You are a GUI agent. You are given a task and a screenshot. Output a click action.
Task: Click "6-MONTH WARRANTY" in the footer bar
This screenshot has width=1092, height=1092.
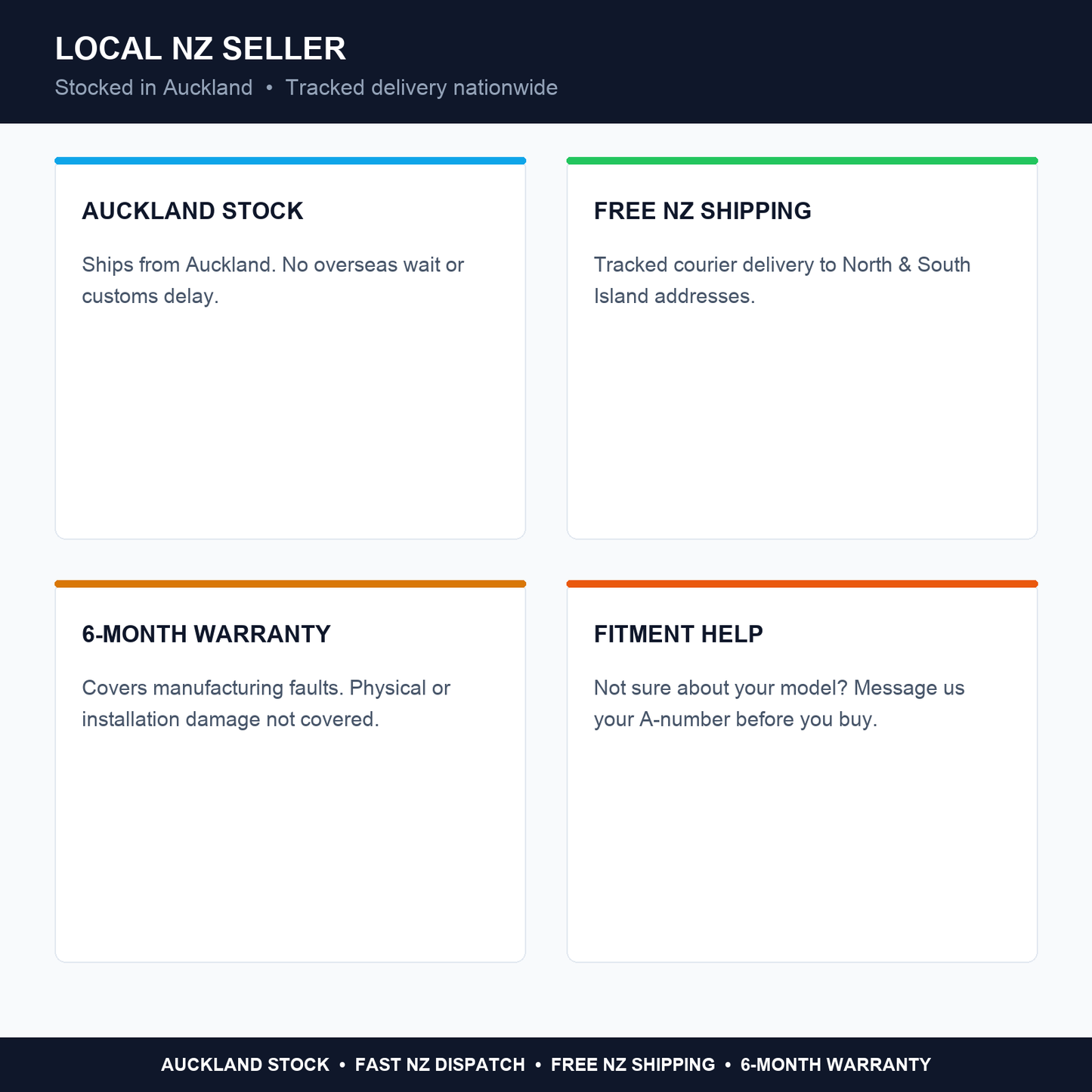836,1065
